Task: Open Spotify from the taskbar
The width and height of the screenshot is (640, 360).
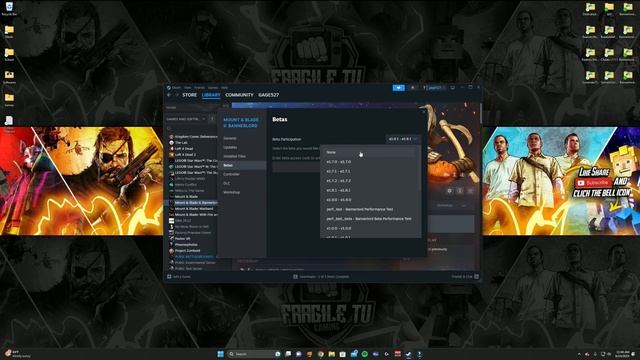Action: (364, 354)
